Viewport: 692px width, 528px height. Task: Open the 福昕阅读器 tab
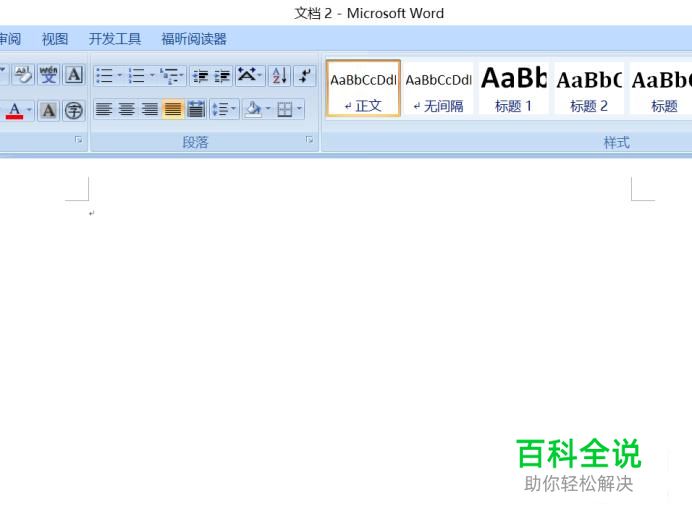(194, 39)
